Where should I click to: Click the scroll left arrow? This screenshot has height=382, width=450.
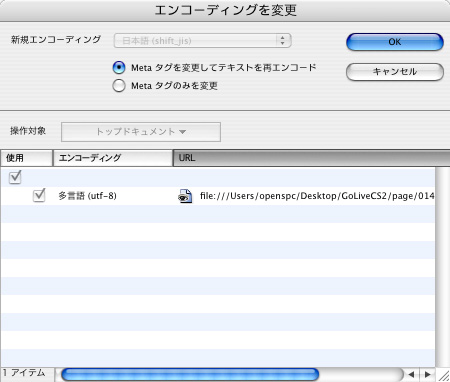411,375
